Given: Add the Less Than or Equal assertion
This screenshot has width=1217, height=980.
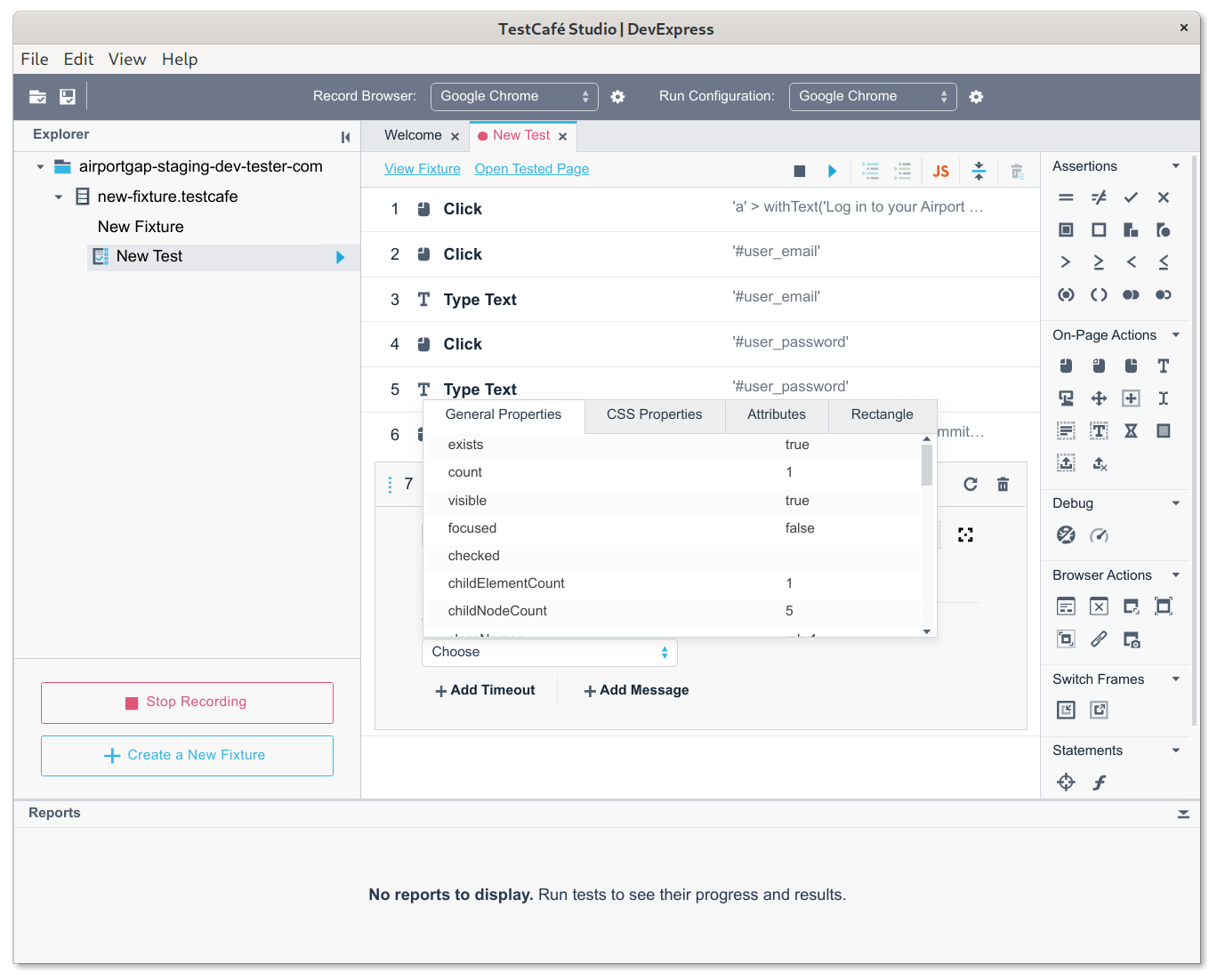Looking at the screenshot, I should tap(1164, 262).
